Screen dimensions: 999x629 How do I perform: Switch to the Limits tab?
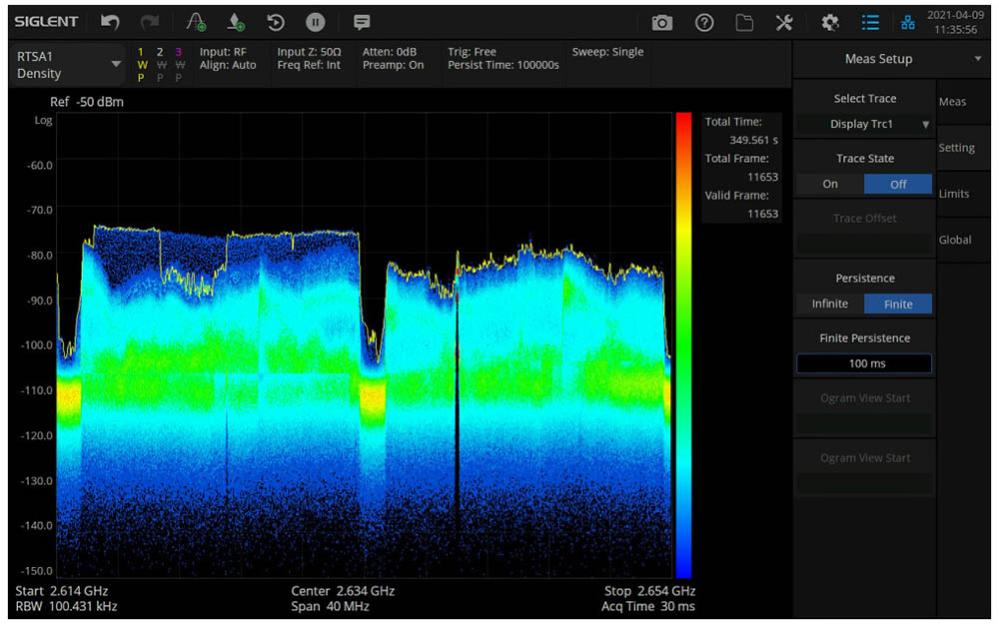click(954, 194)
